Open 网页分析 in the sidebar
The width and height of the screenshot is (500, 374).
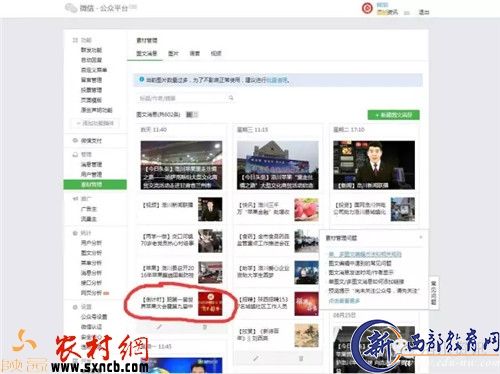(x=91, y=293)
